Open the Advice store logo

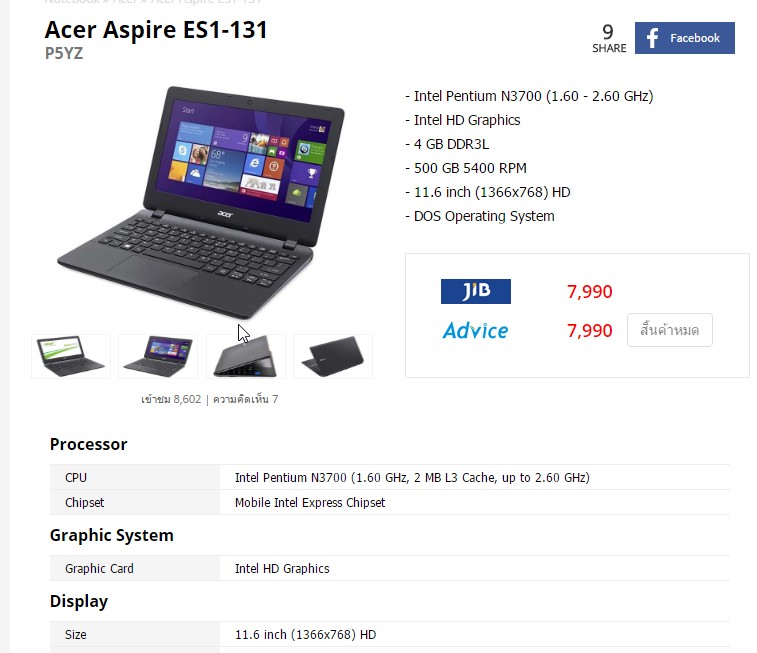475,331
